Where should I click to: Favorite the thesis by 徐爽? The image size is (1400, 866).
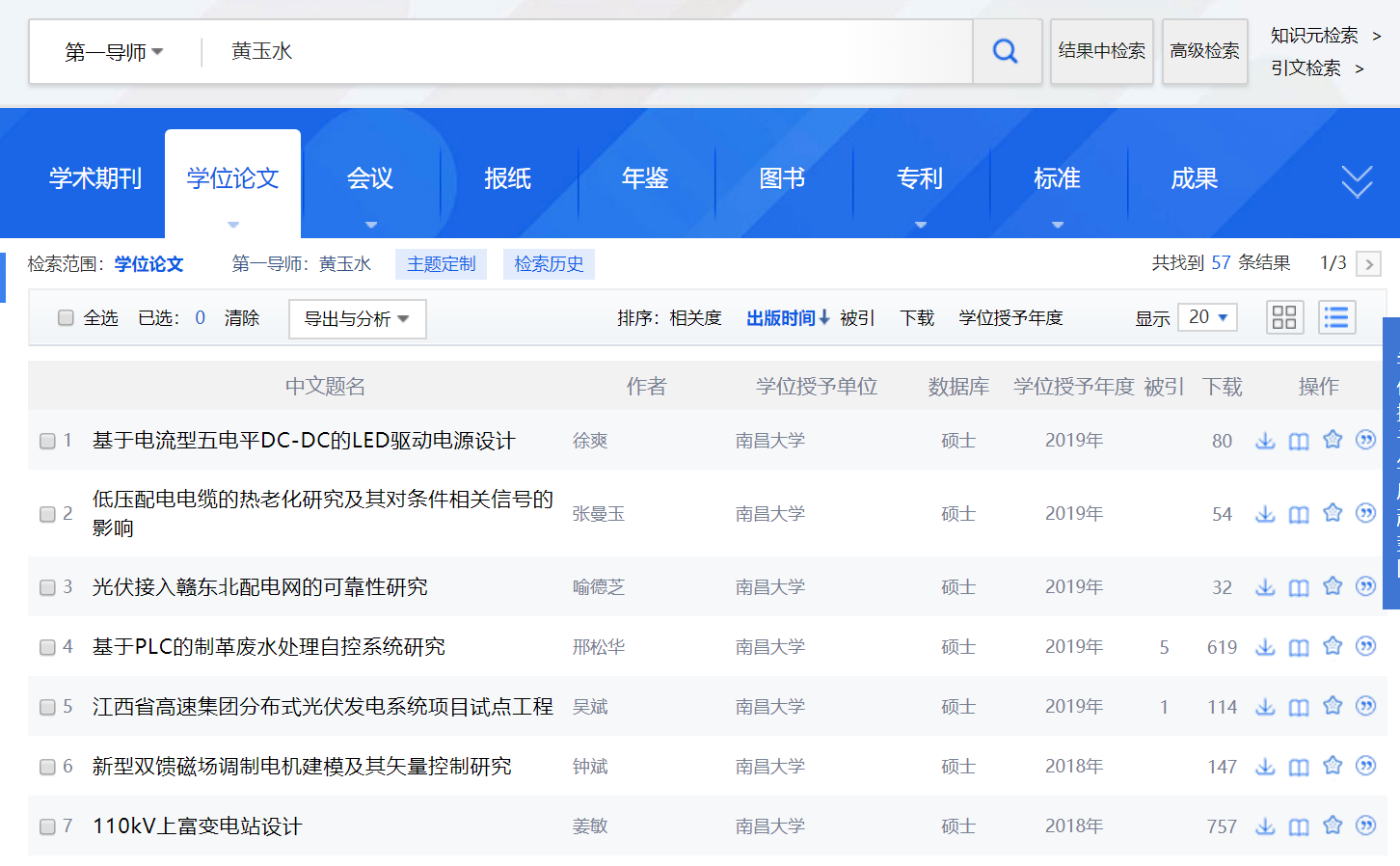pos(1333,440)
